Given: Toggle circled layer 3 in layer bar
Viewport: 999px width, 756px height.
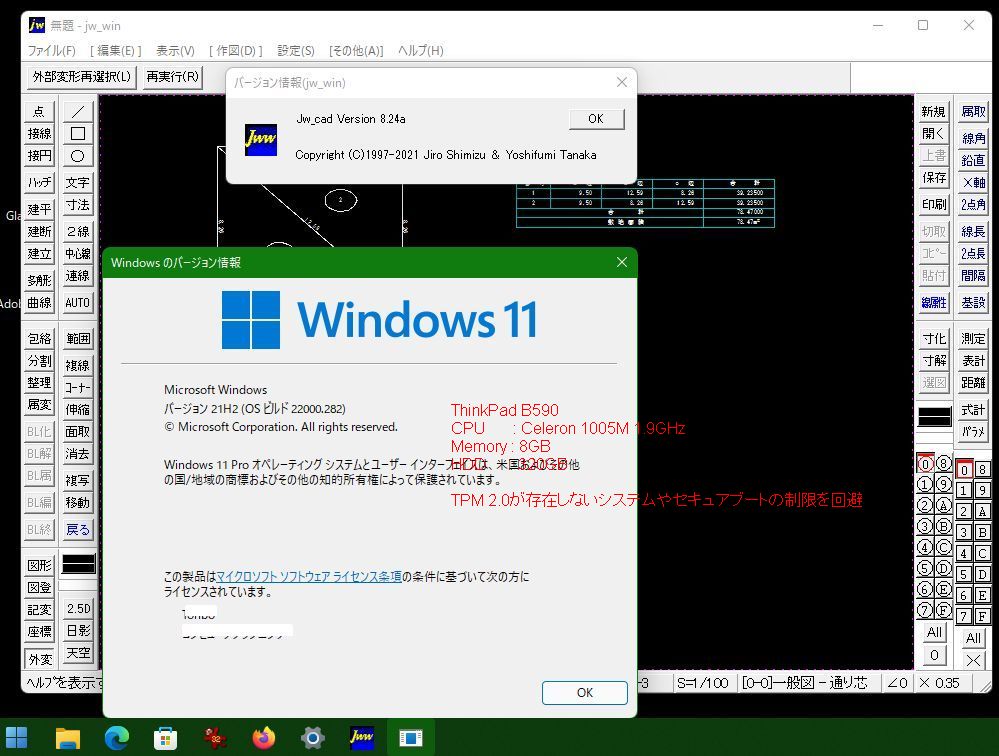Looking at the screenshot, I should 925,526.
